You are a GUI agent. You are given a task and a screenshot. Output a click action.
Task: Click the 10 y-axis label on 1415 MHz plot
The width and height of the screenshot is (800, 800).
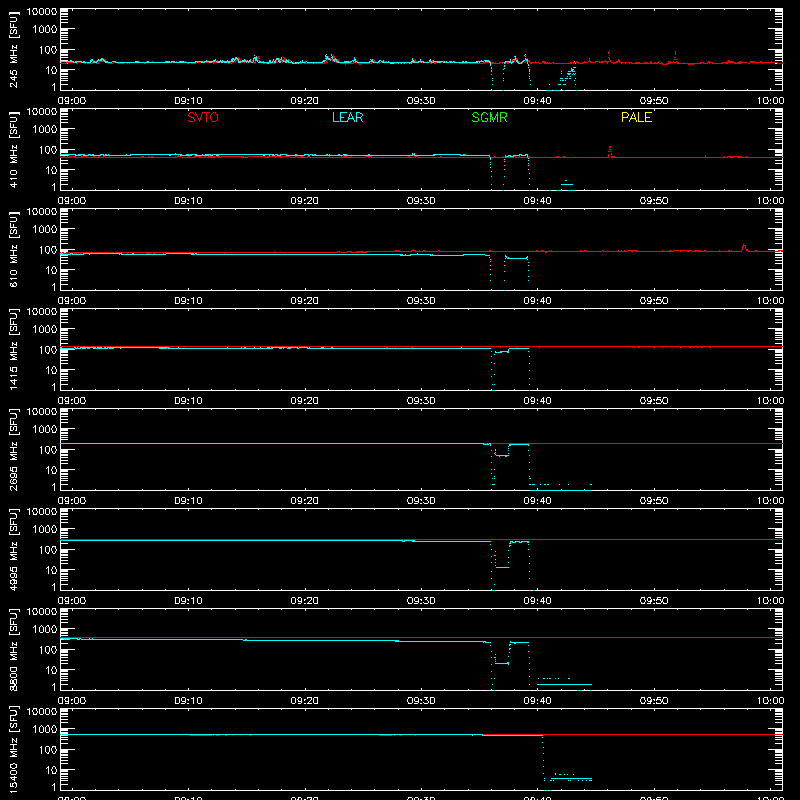click(51, 370)
